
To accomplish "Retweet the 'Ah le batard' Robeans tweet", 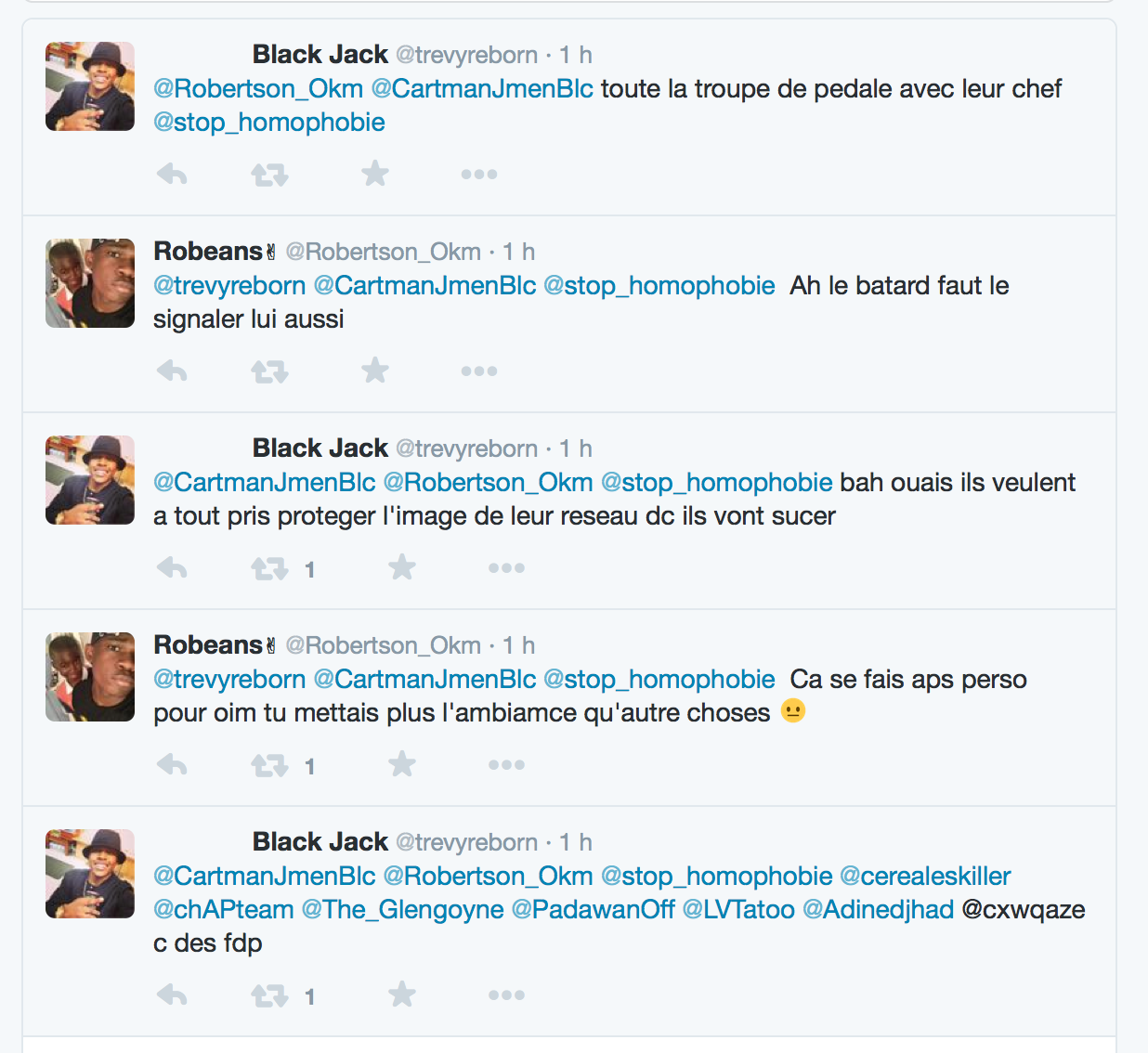I will click(269, 371).
